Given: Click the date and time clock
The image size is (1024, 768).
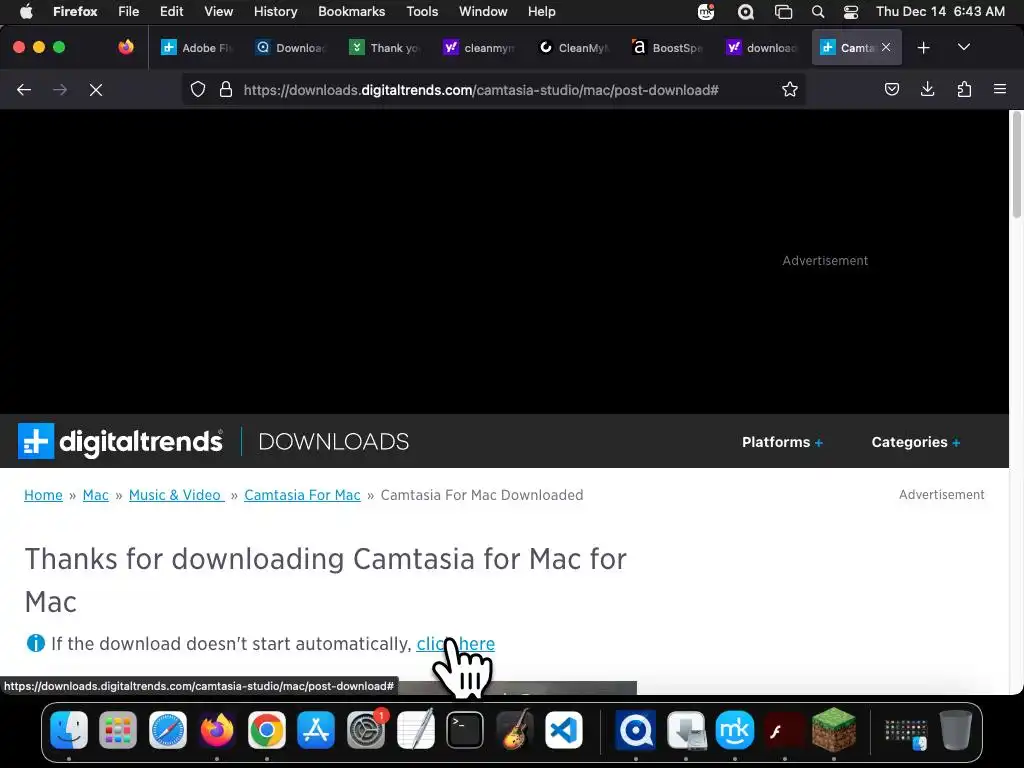Looking at the screenshot, I should (940, 11).
